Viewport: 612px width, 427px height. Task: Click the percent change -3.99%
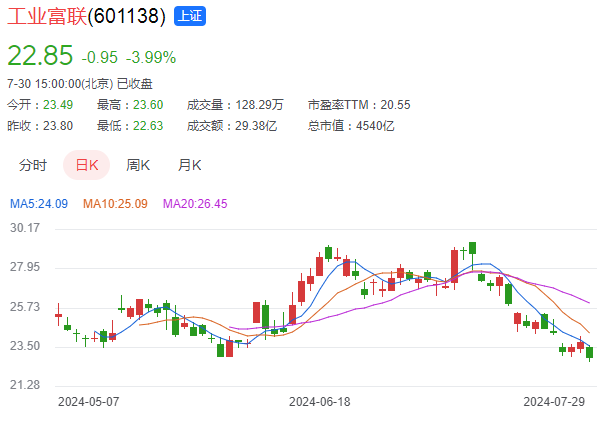[x=151, y=58]
